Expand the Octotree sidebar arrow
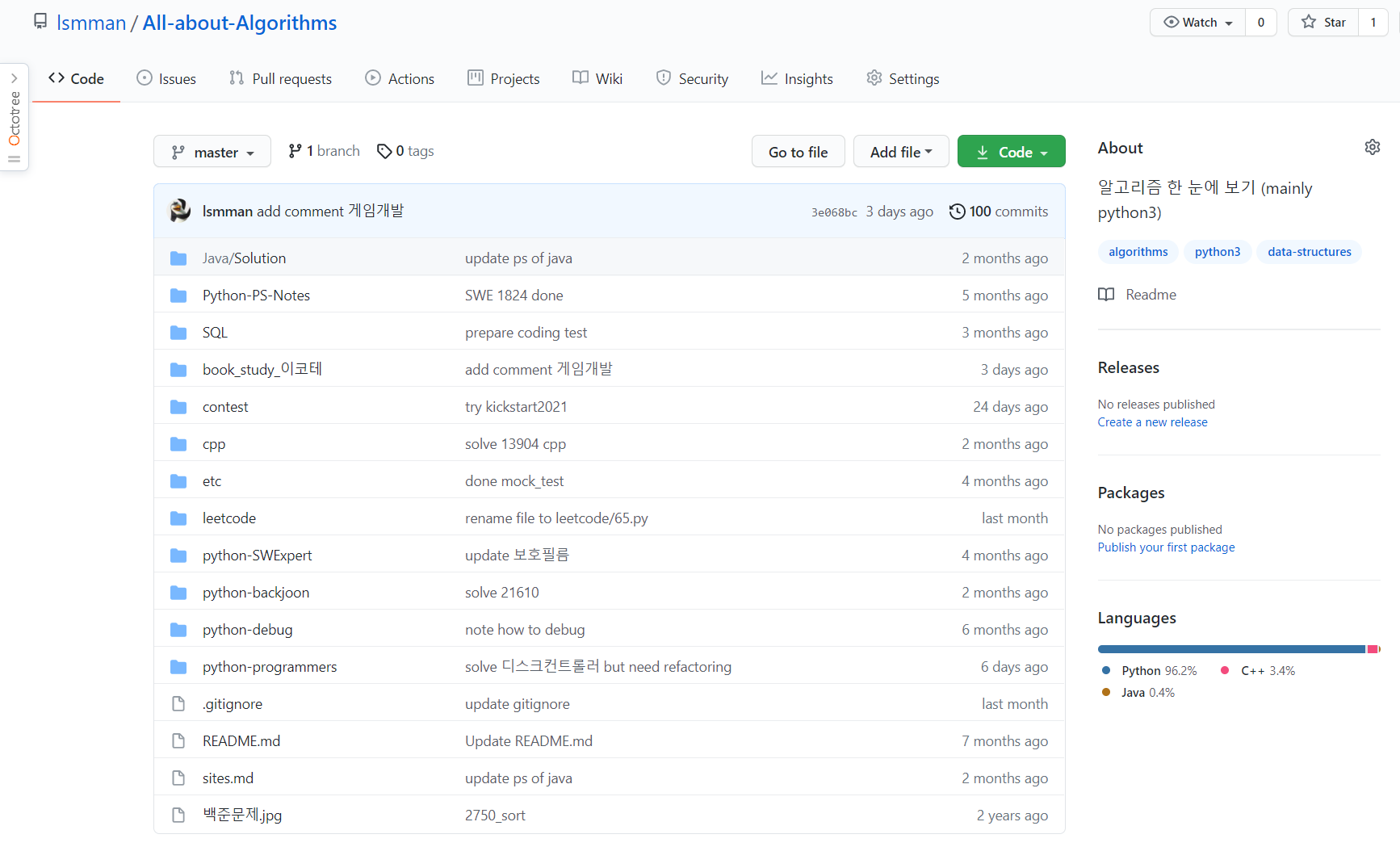Viewport: 1400px width, 847px height. pyautogui.click(x=15, y=78)
